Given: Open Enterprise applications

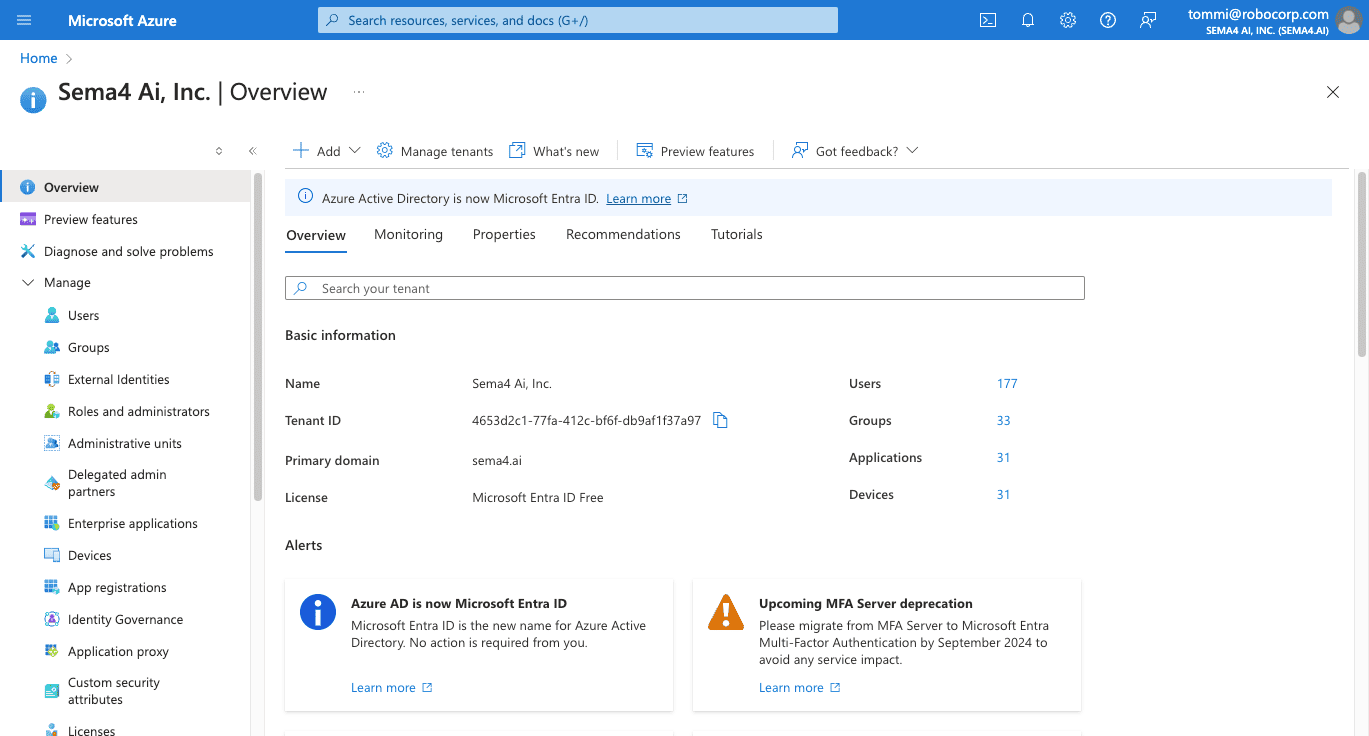Looking at the screenshot, I should (x=131, y=523).
